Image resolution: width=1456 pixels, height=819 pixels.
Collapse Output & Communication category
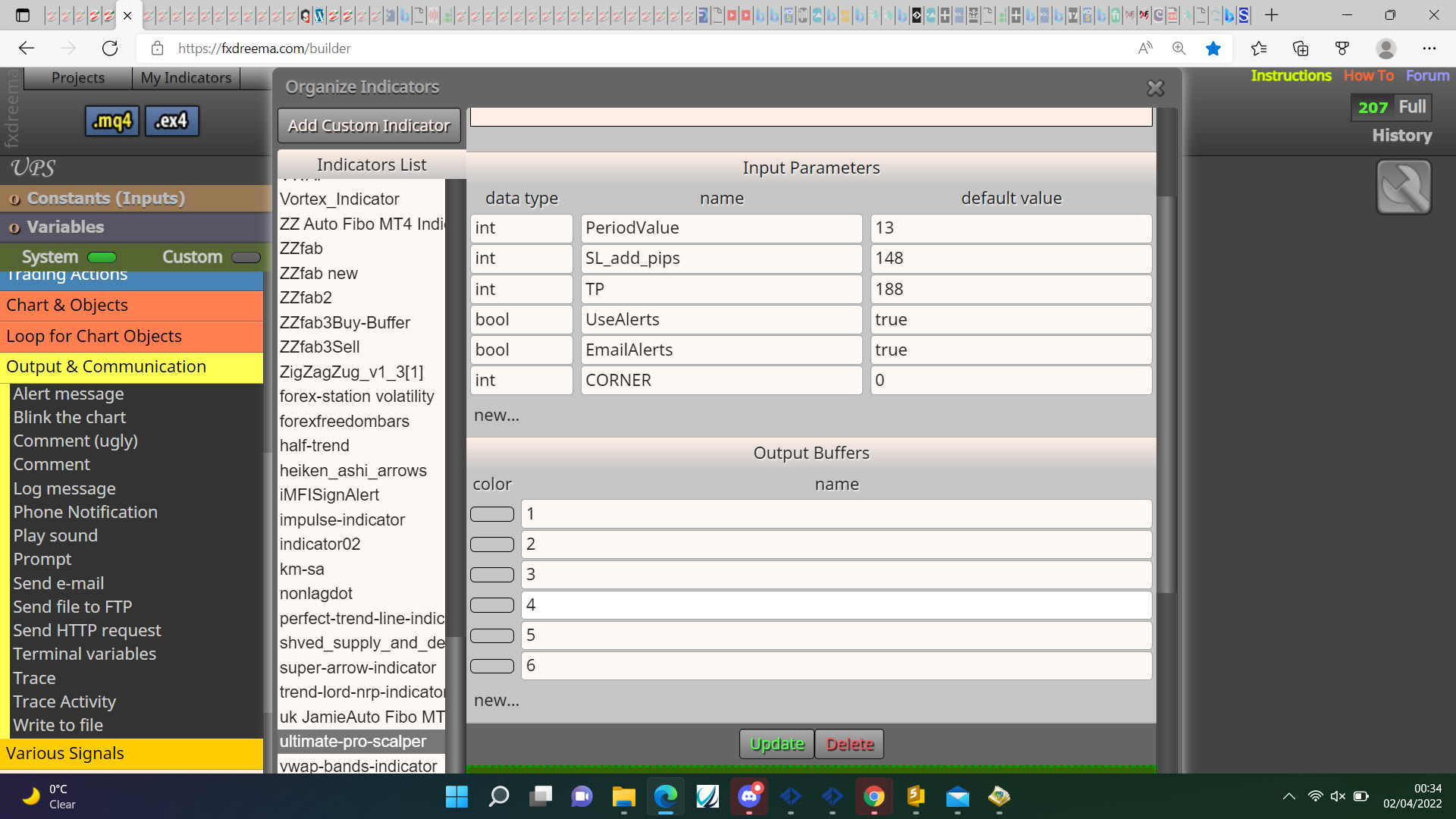[x=131, y=367]
